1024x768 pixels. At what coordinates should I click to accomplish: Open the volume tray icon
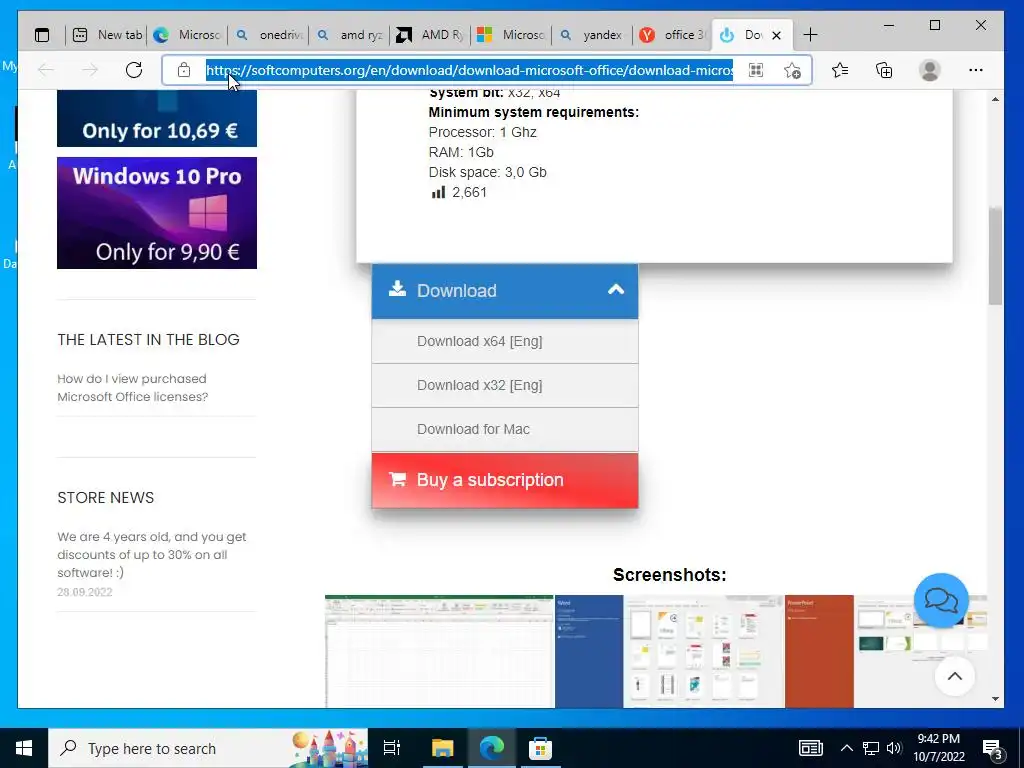(894, 748)
